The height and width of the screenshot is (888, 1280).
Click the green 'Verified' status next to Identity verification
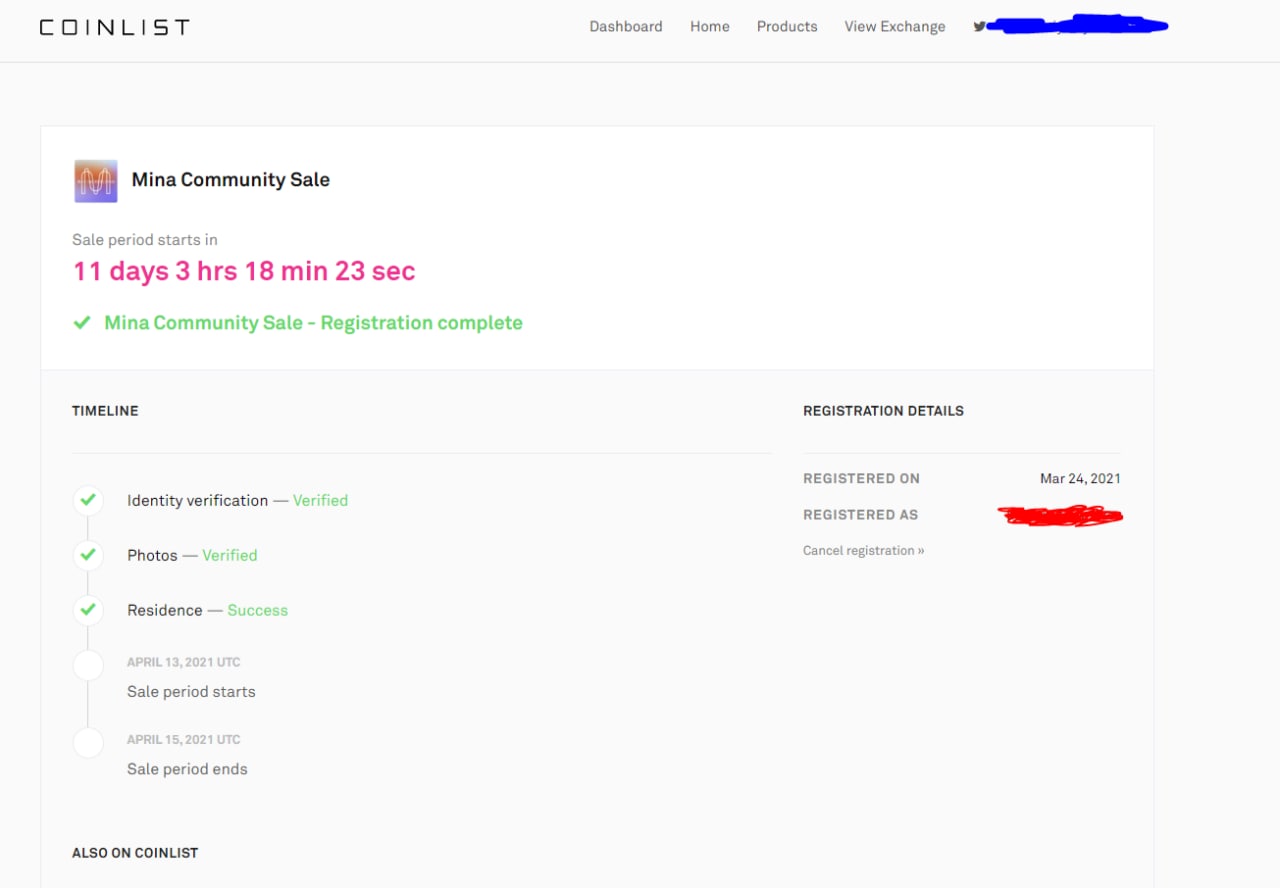[320, 500]
